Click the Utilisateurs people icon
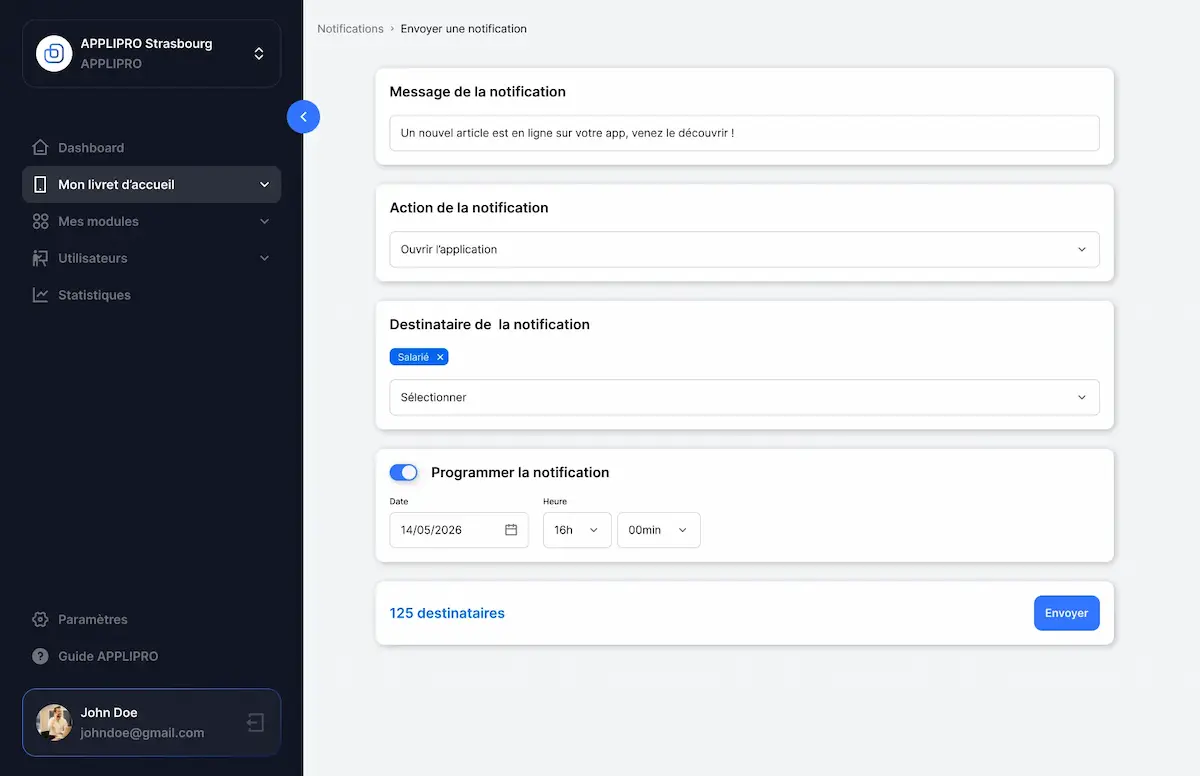The image size is (1200, 776). [41, 258]
